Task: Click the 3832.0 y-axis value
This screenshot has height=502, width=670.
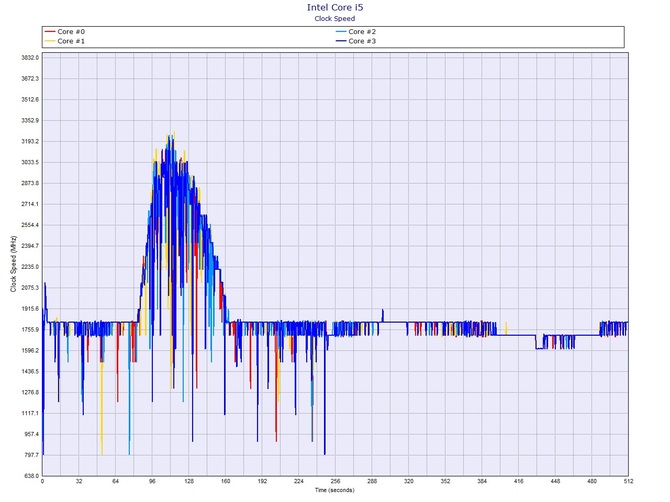Action: [30, 58]
